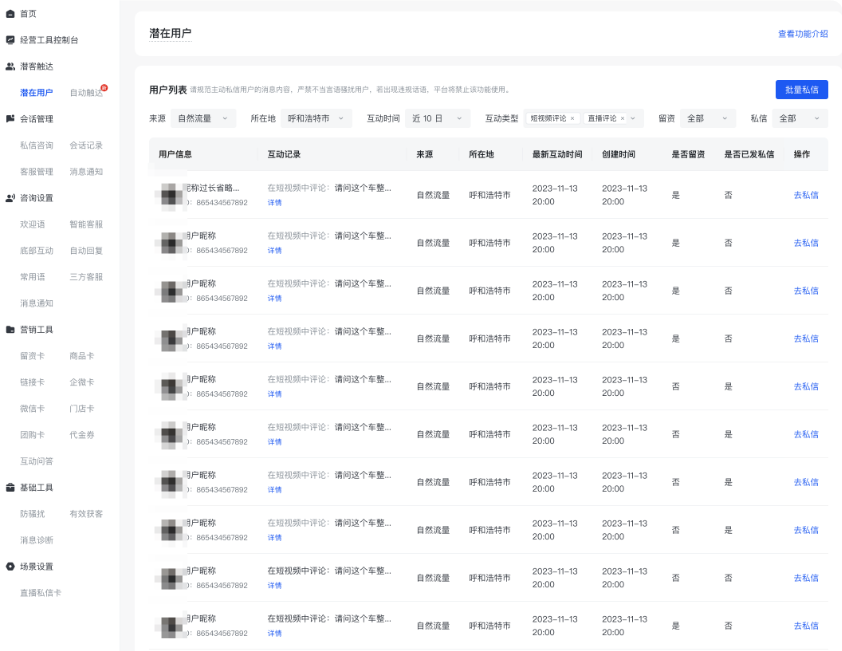This screenshot has width=842, height=651.
Task: Open 留资卡 under 营销工具
Action: [32, 356]
